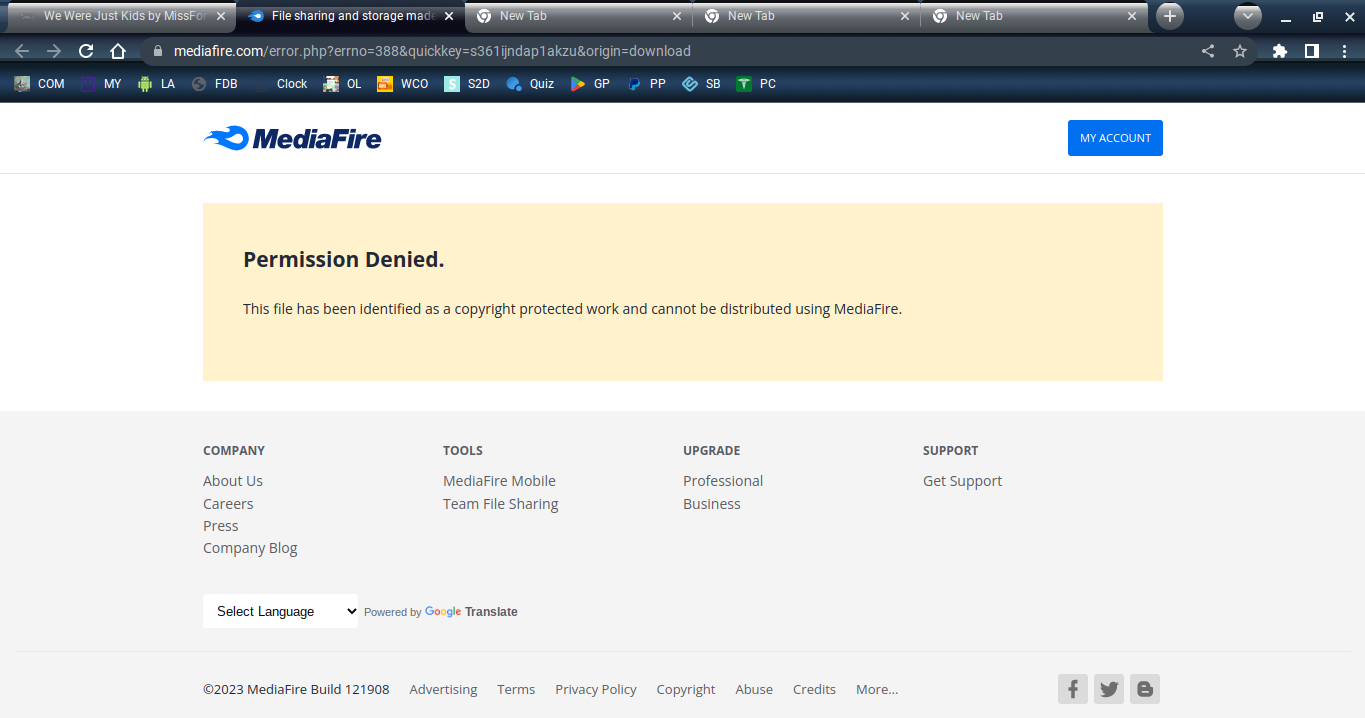This screenshot has width=1365, height=718.
Task: Open the MediaFire Mobile link
Action: coord(499,481)
